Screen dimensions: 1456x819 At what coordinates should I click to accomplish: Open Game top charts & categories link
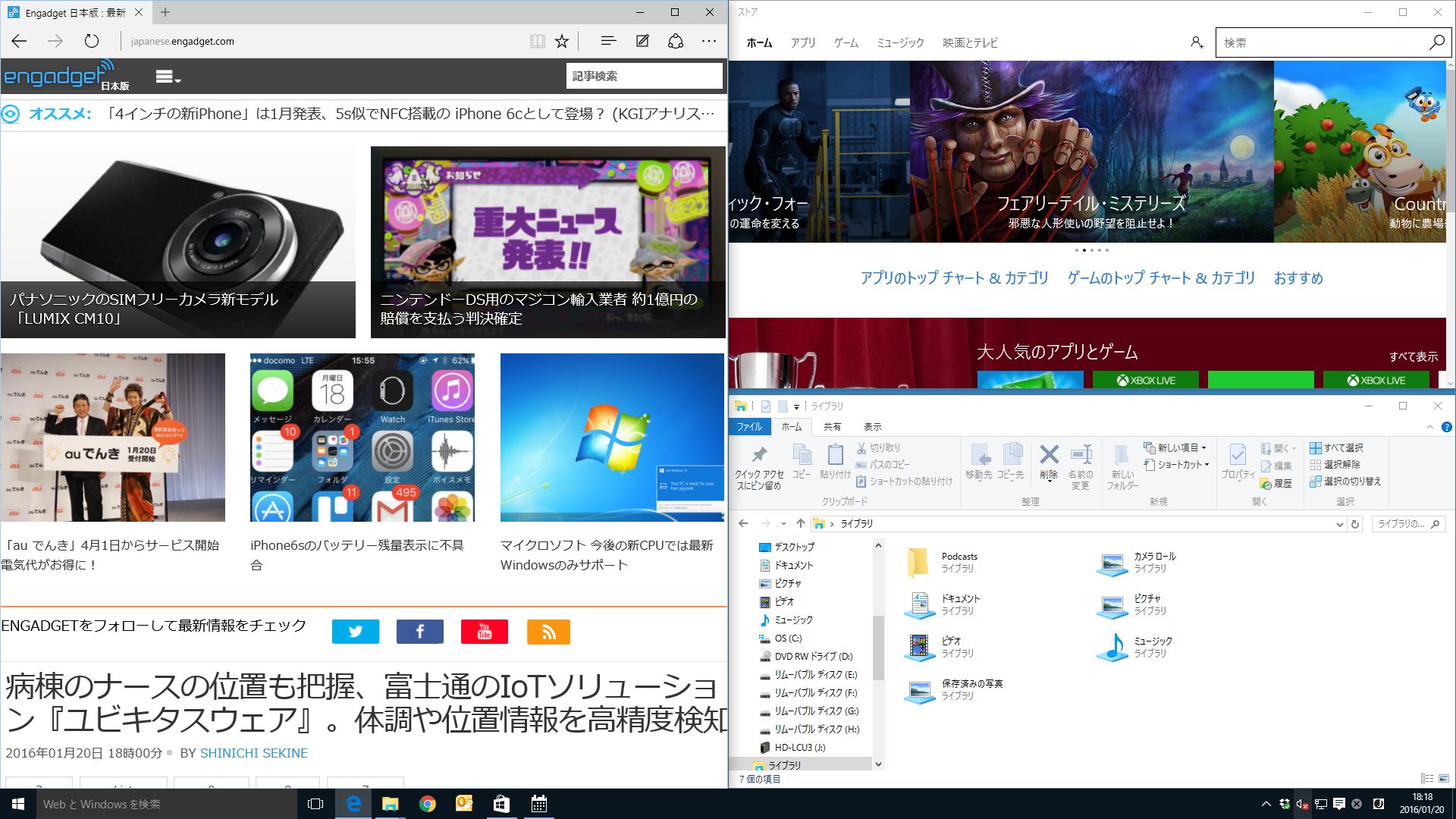pyautogui.click(x=1161, y=278)
